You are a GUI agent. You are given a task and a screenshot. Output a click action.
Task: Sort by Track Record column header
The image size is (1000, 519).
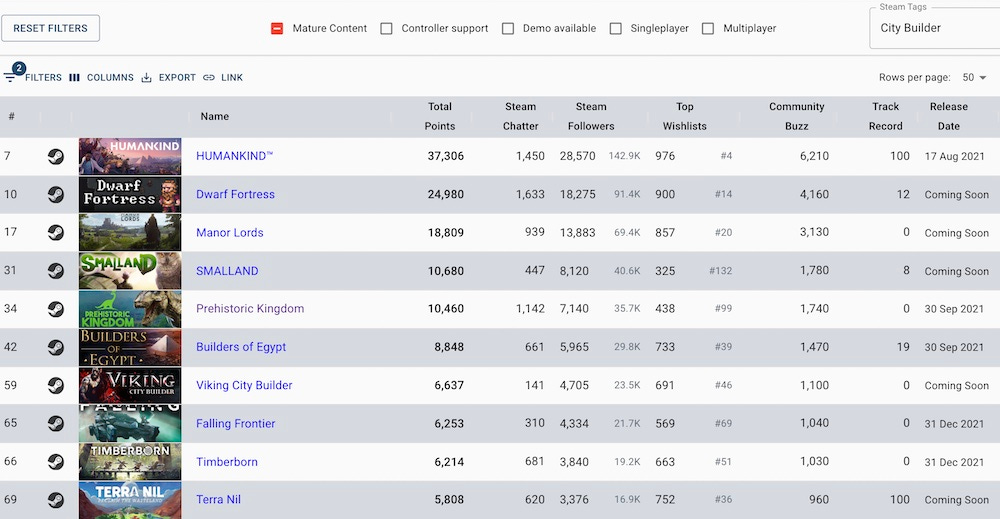tap(885, 116)
